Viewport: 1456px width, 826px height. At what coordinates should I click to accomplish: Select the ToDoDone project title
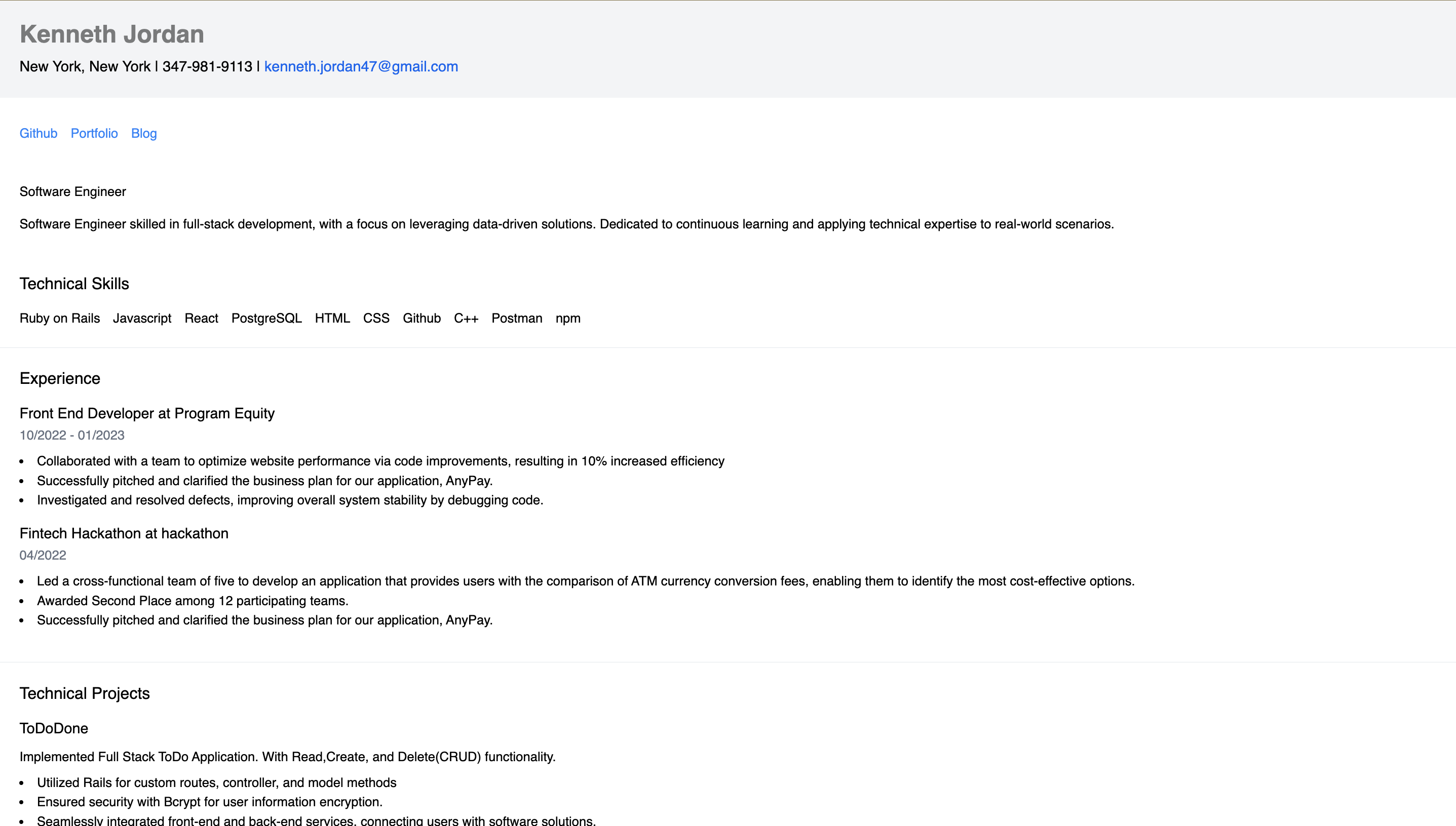pos(54,728)
